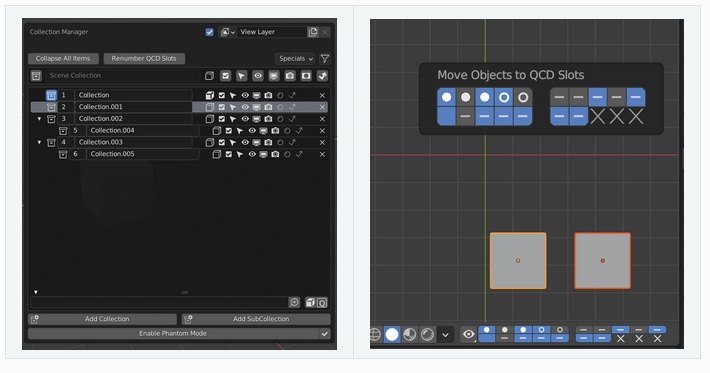The width and height of the screenshot is (710, 373).
Task: Toggle monitor viewport-disable icon for Collection.005
Action: pos(264,154)
